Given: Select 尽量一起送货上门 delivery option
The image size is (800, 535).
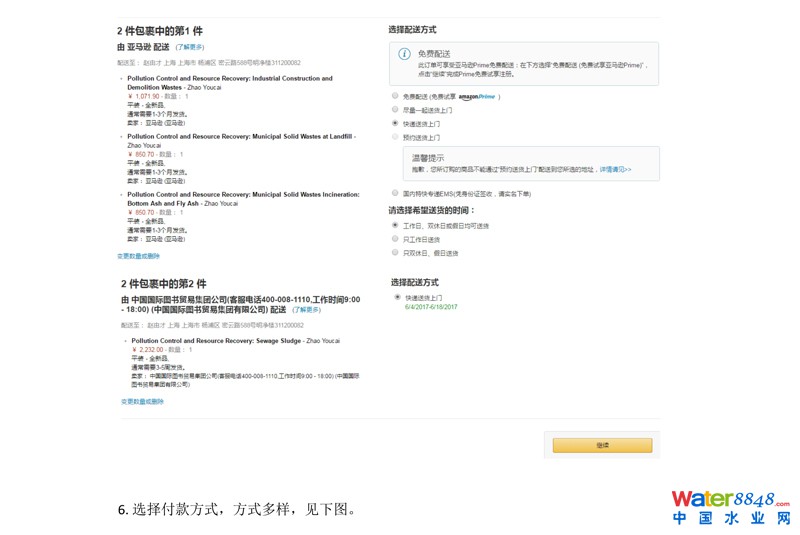Looking at the screenshot, I should [x=395, y=110].
